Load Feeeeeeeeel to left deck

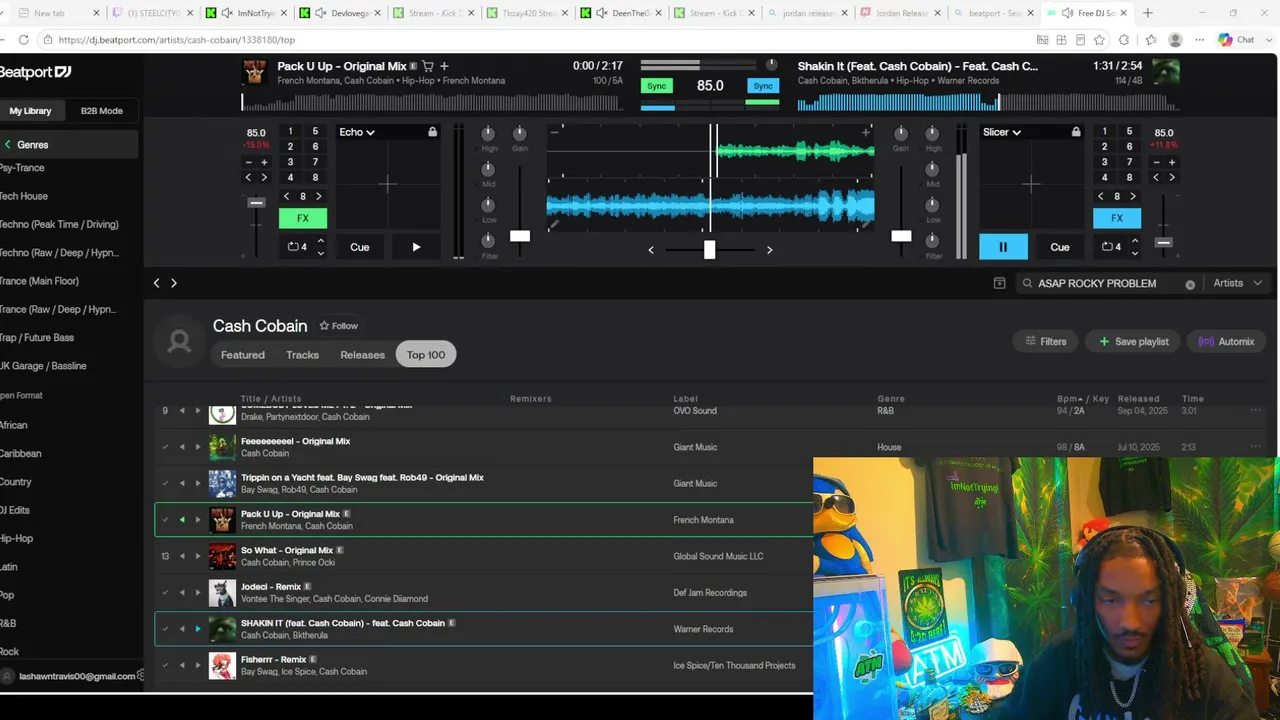click(182, 447)
